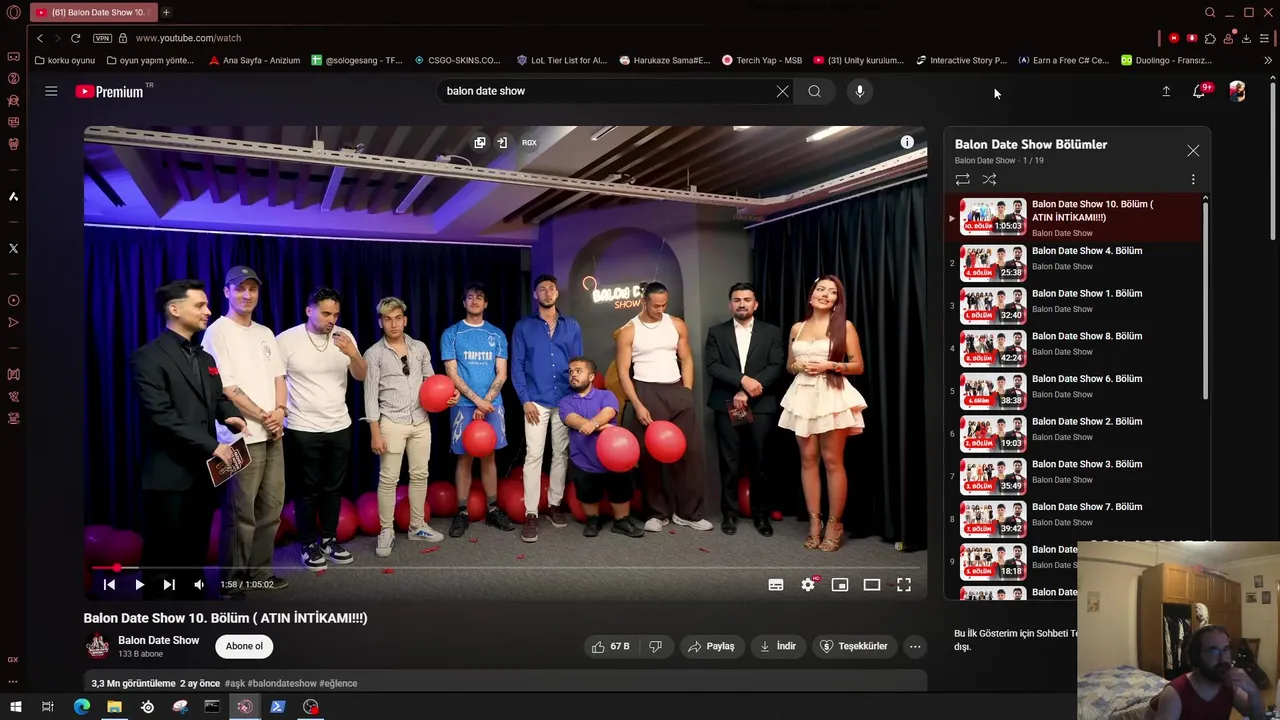
Task: Dislike the video
Action: tap(655, 646)
